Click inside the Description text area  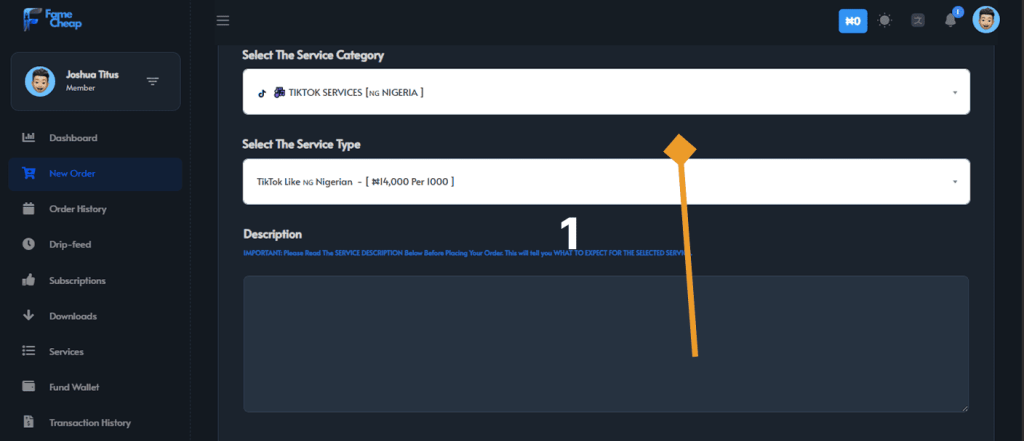(606, 344)
